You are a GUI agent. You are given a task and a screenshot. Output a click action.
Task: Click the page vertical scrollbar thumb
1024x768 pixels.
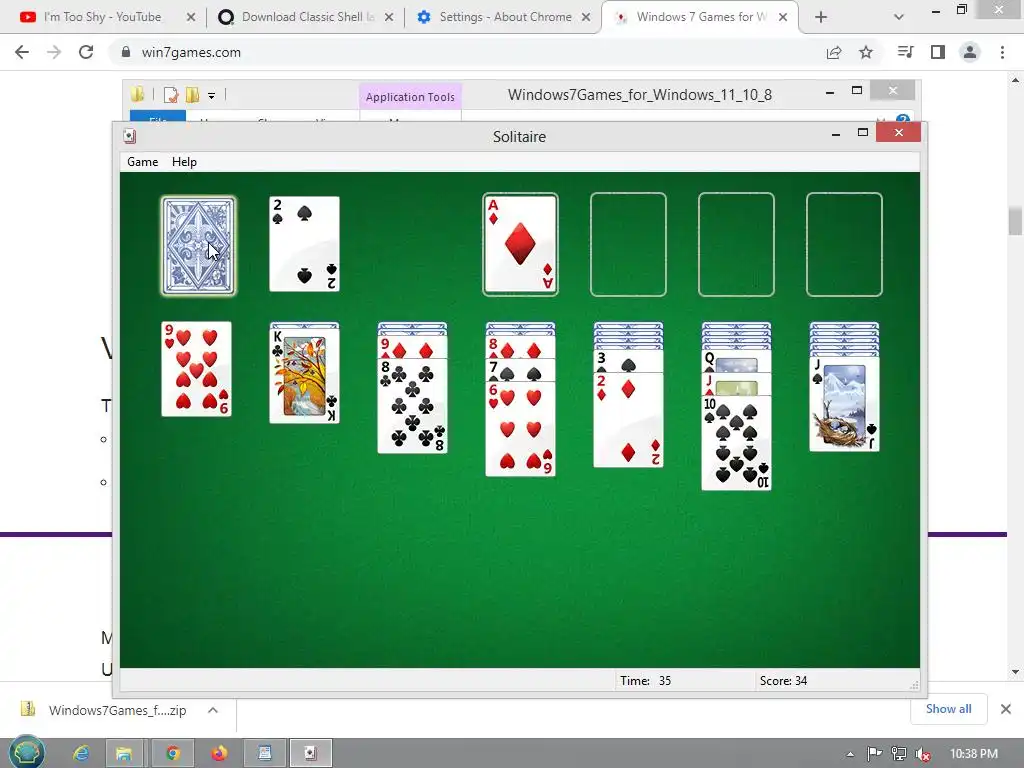[1015, 220]
